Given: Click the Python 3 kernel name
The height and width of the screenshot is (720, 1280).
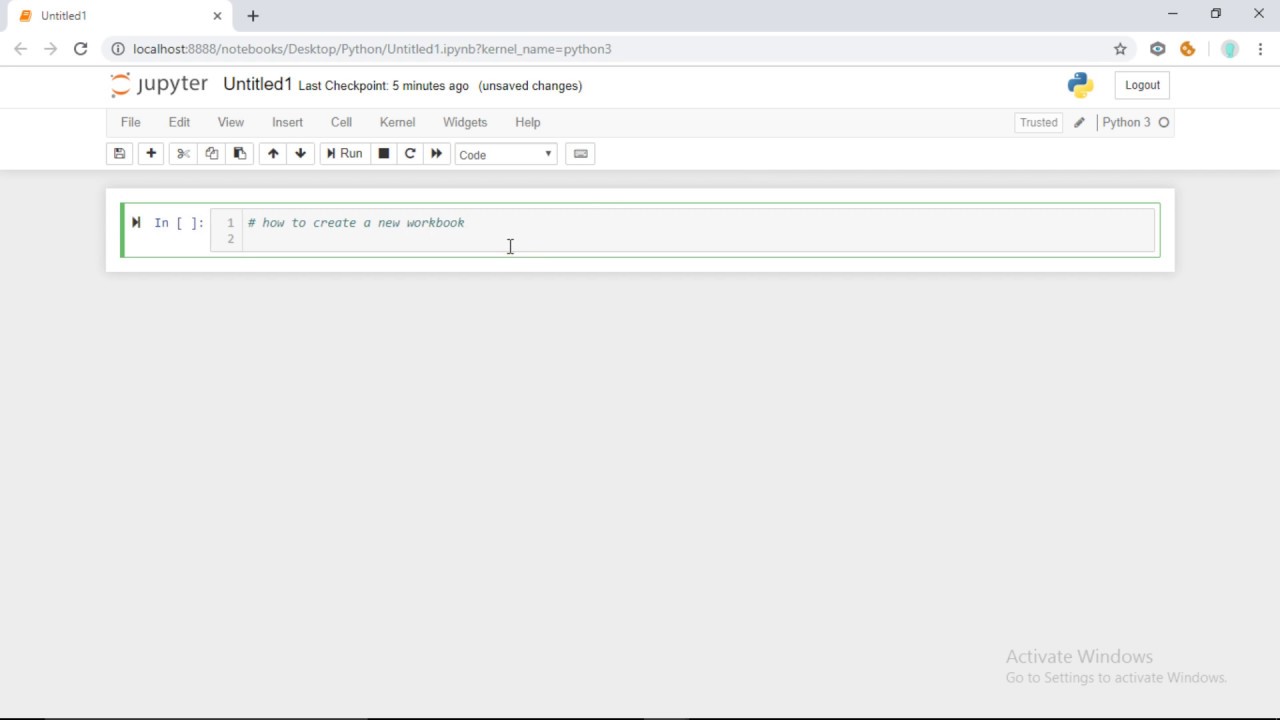Looking at the screenshot, I should (1126, 122).
